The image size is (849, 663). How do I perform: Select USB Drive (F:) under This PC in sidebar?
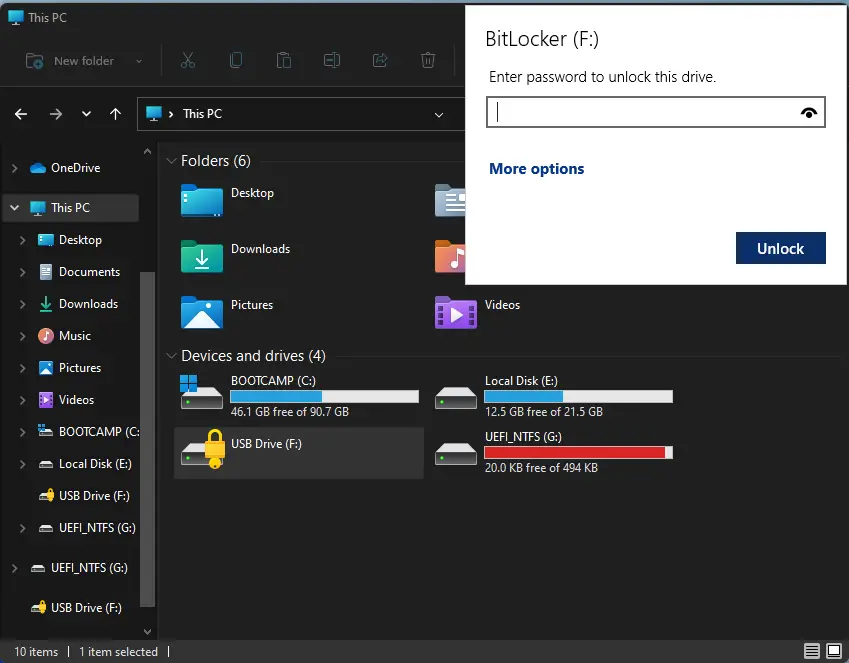(94, 496)
